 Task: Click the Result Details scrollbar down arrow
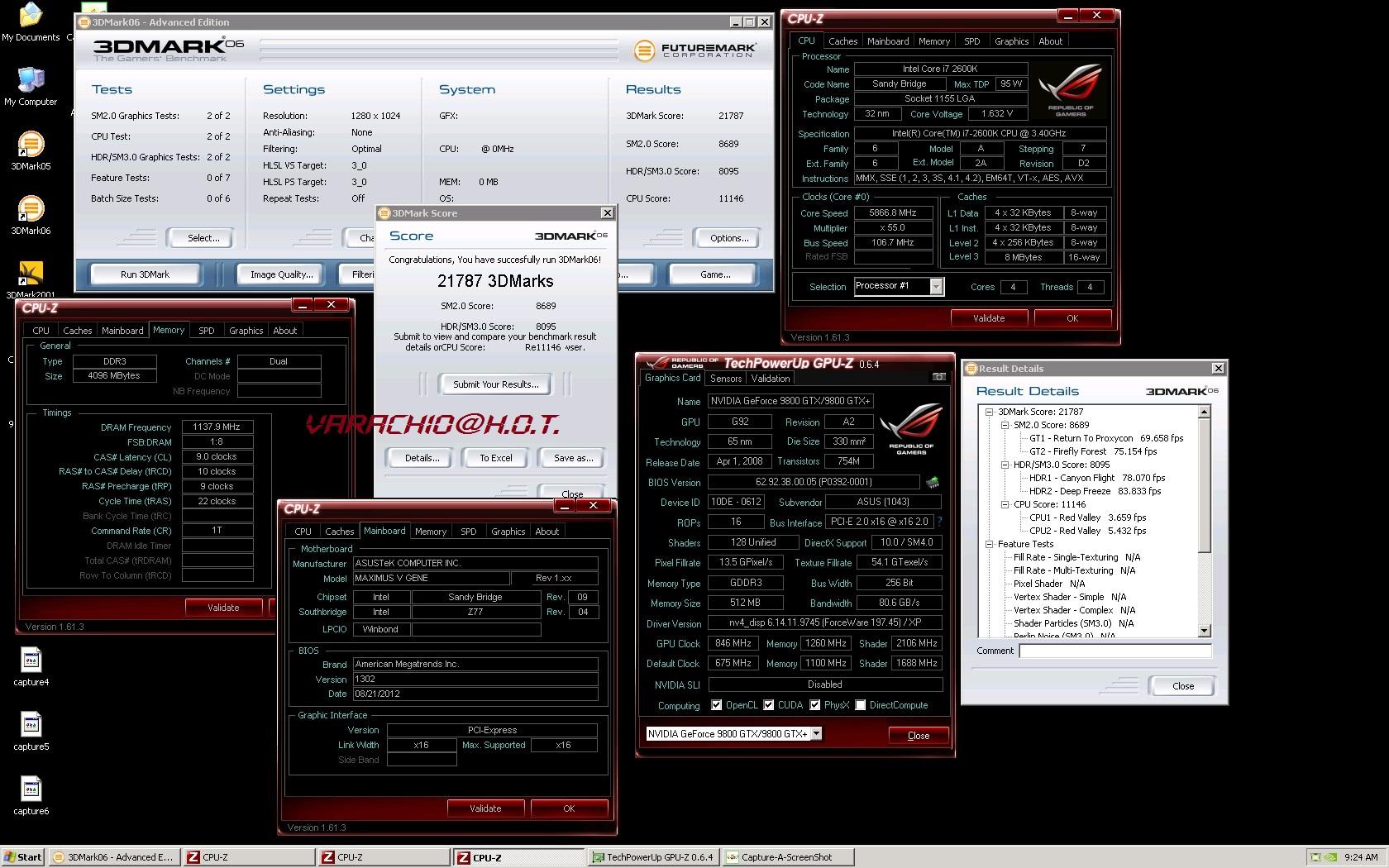coord(1204,631)
